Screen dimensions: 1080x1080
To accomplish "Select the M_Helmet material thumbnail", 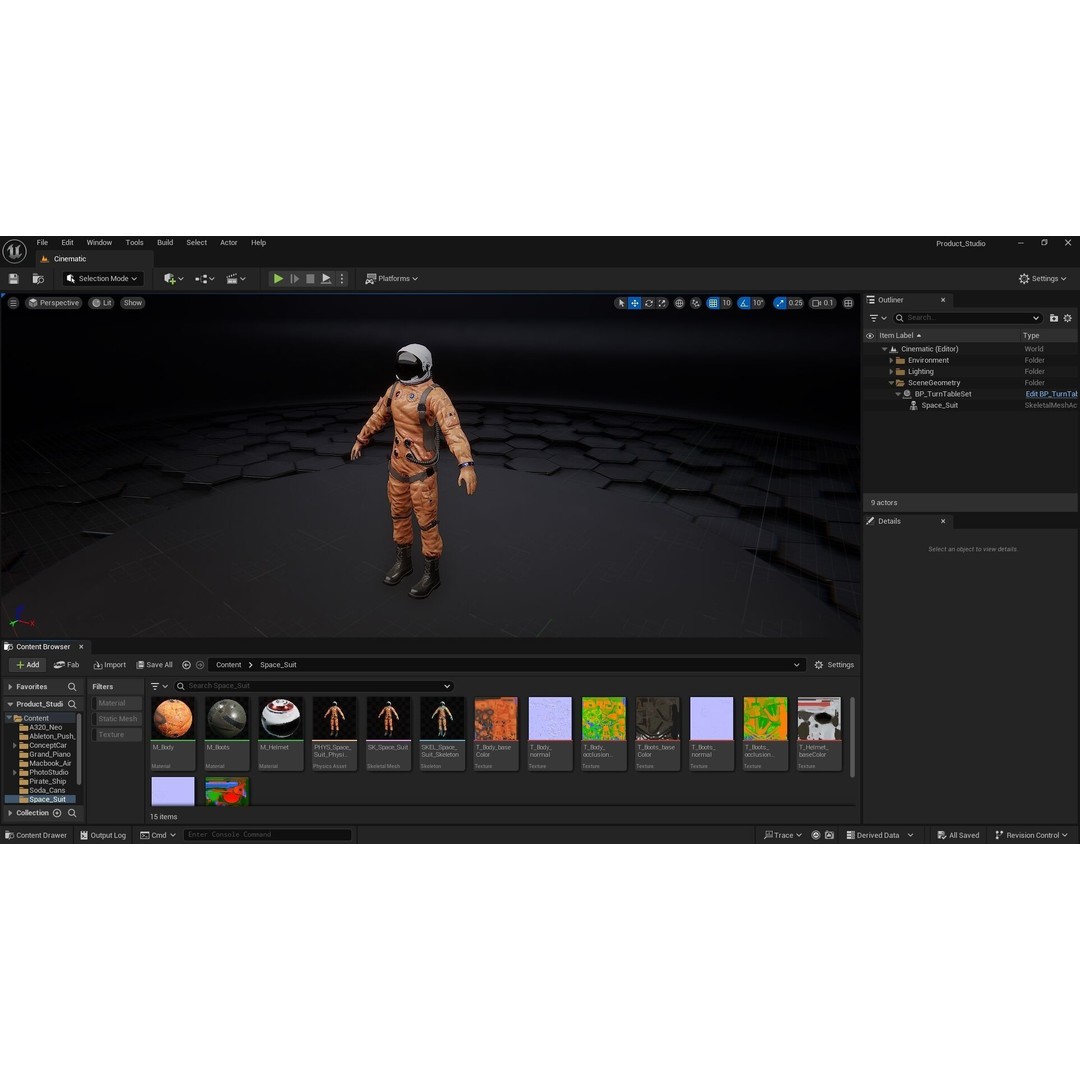I will (x=280, y=733).
